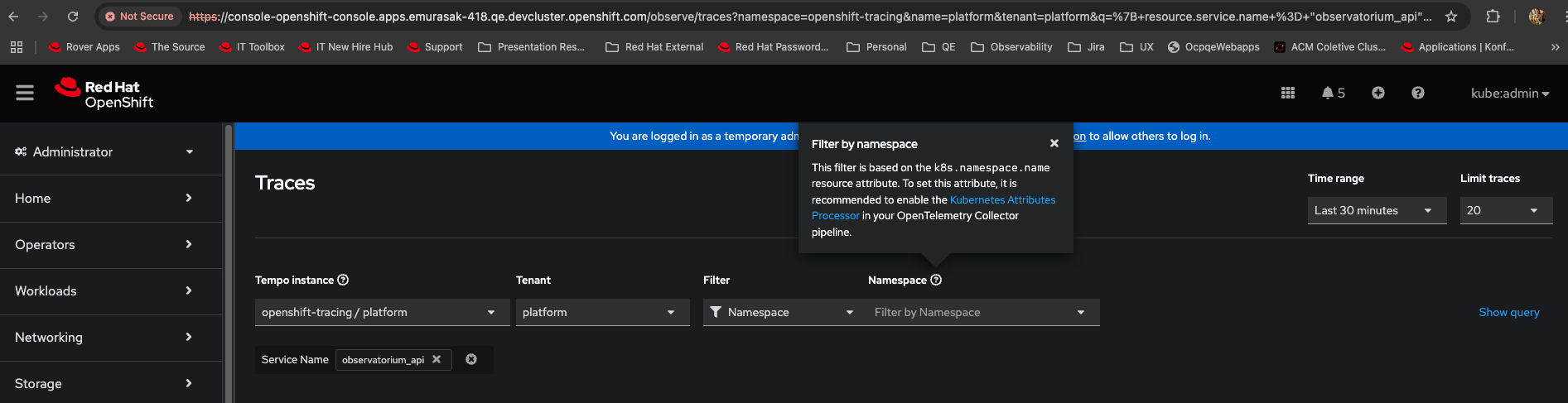Open the UX bookmark folder

[x=1136, y=47]
